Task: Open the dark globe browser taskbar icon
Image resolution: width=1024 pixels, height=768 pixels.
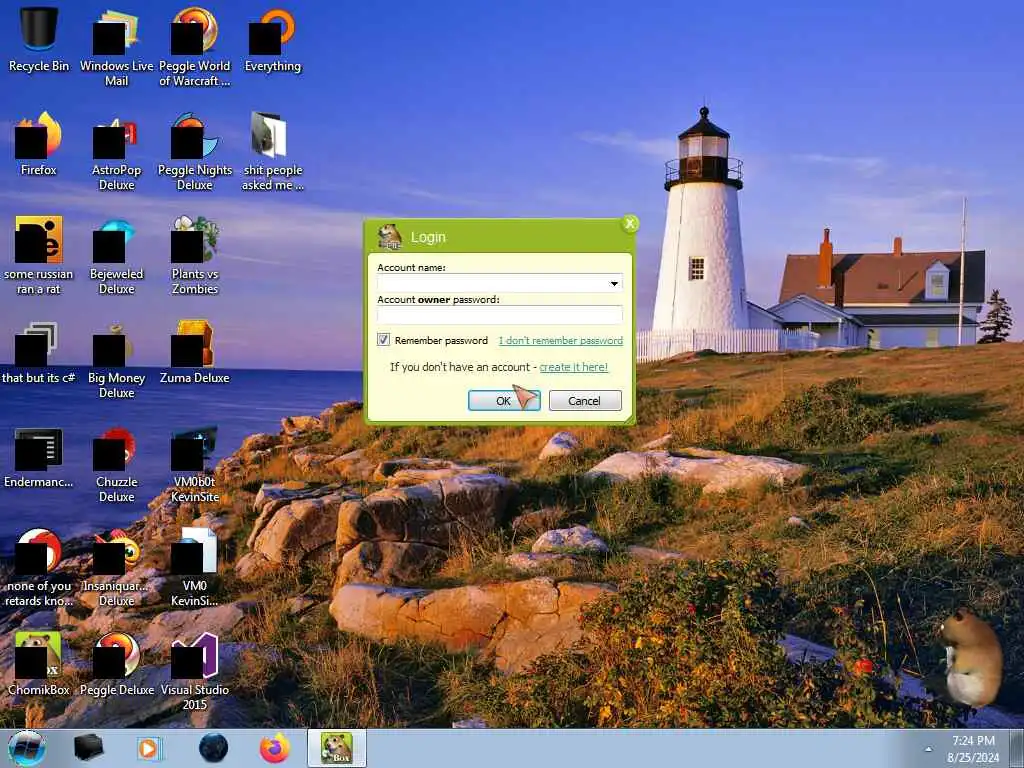Action: pyautogui.click(x=214, y=748)
